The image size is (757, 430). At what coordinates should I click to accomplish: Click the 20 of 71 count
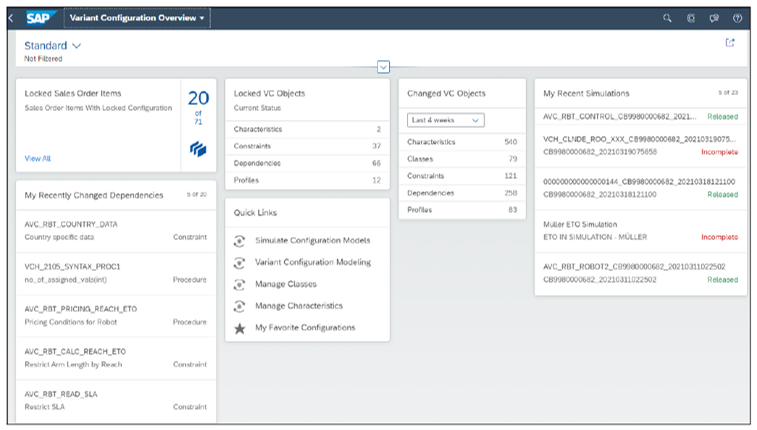coord(198,107)
